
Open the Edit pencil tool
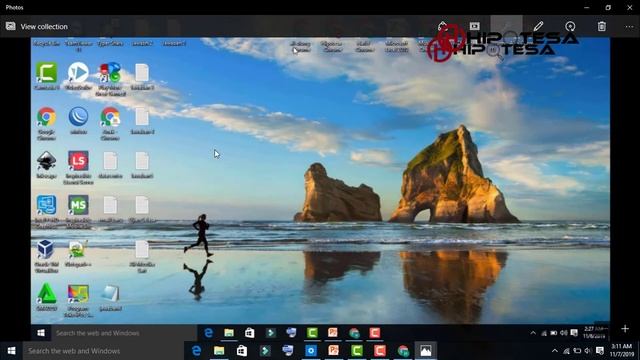click(x=538, y=27)
